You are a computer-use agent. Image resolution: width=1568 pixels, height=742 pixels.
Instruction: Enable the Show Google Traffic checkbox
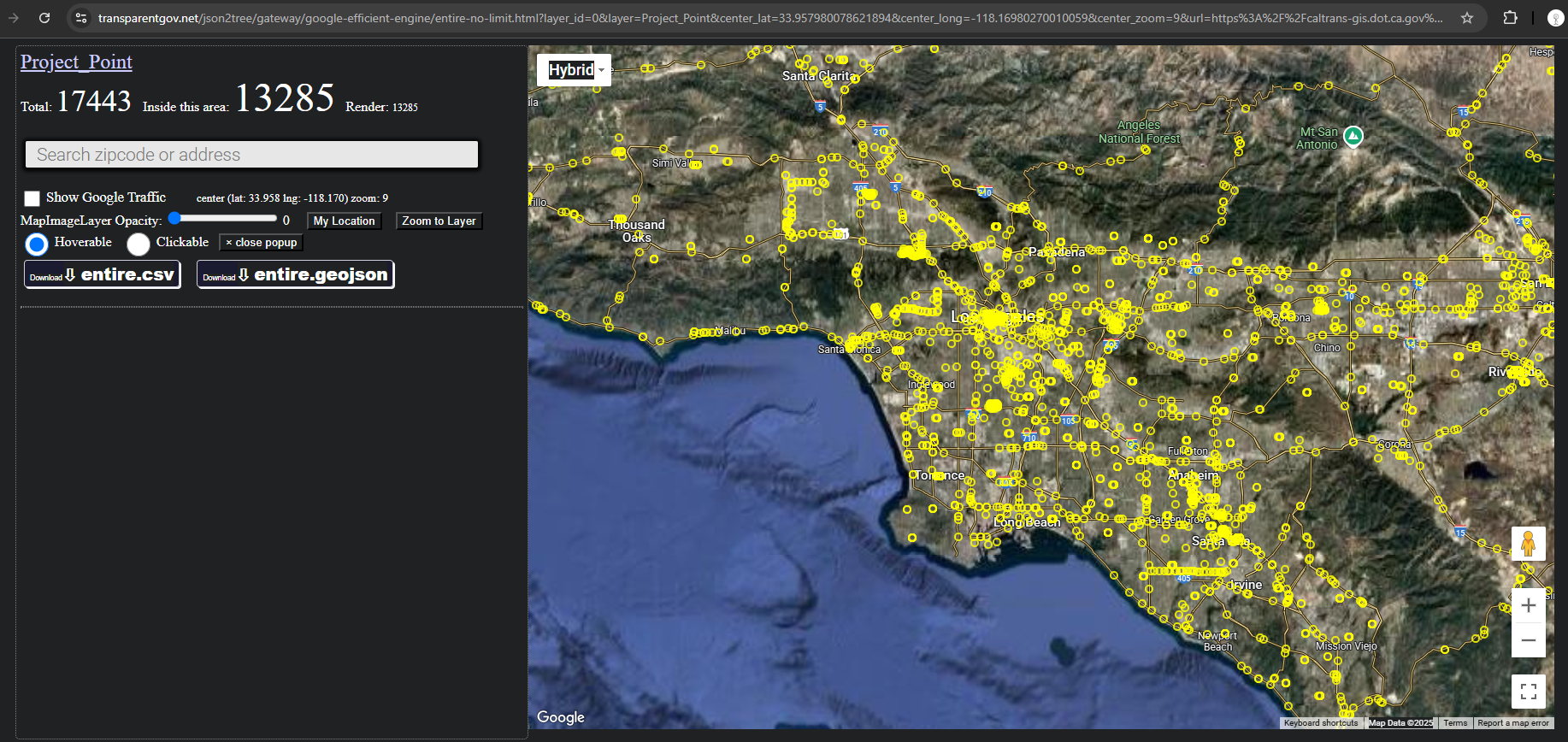coord(32,198)
